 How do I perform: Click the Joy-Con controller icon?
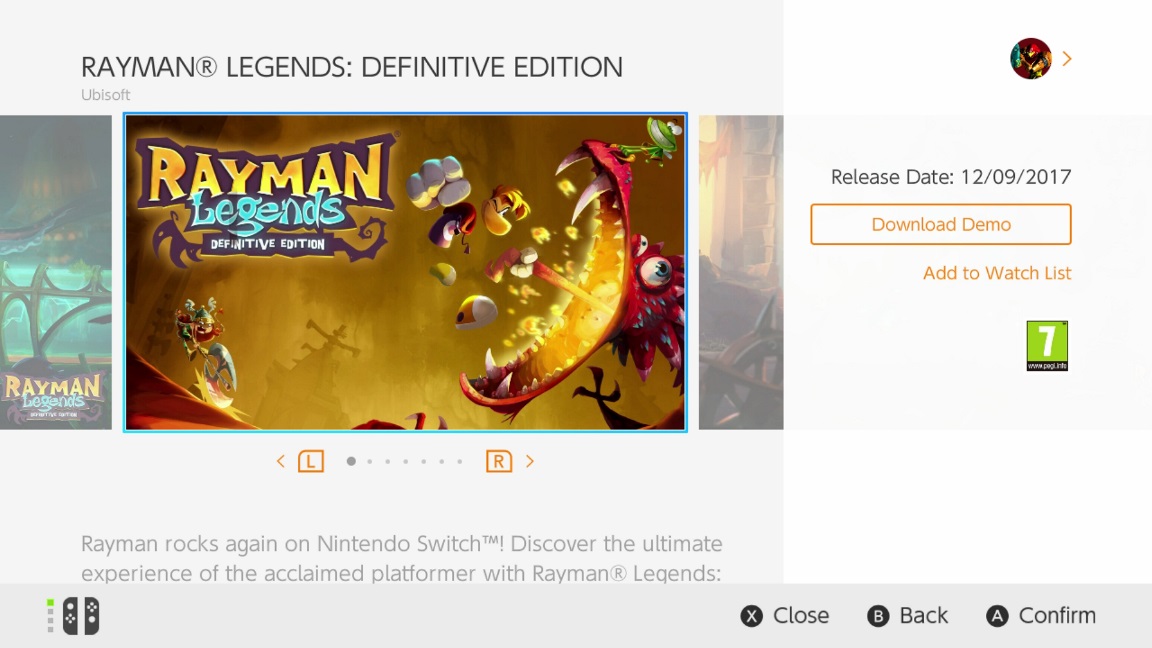[x=80, y=616]
